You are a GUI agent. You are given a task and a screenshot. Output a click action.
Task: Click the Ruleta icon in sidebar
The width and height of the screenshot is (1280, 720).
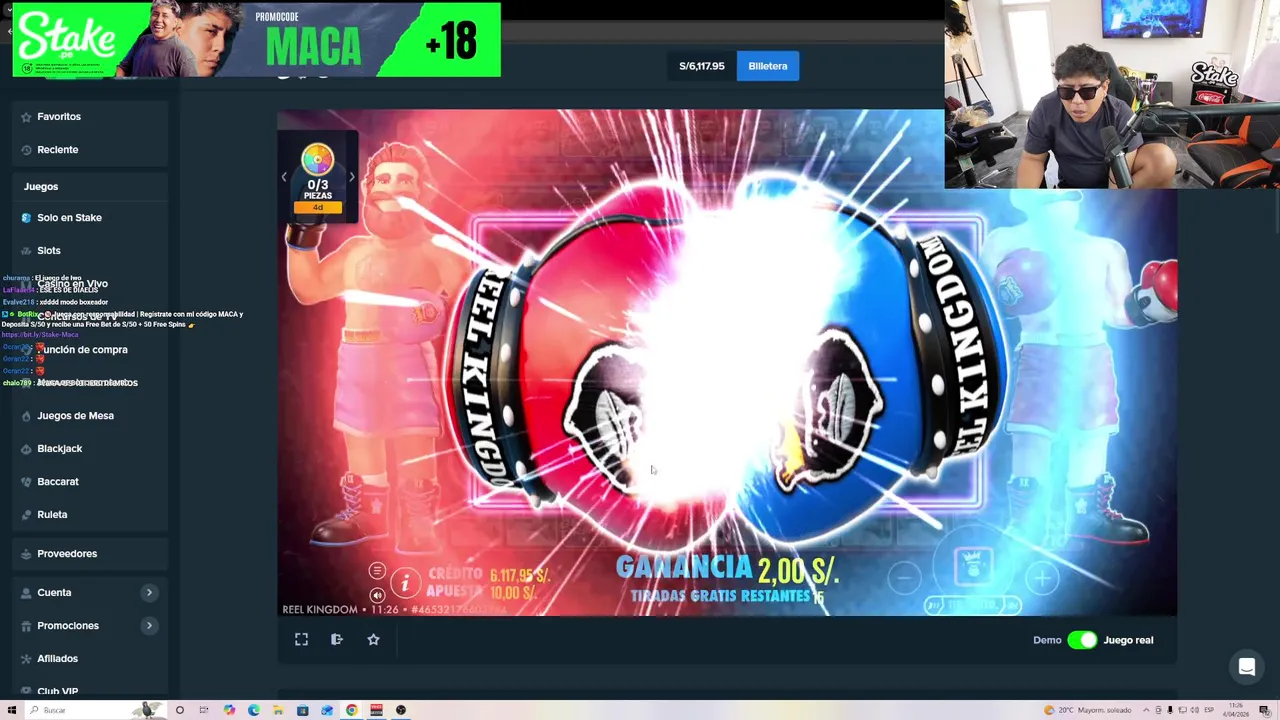26,515
